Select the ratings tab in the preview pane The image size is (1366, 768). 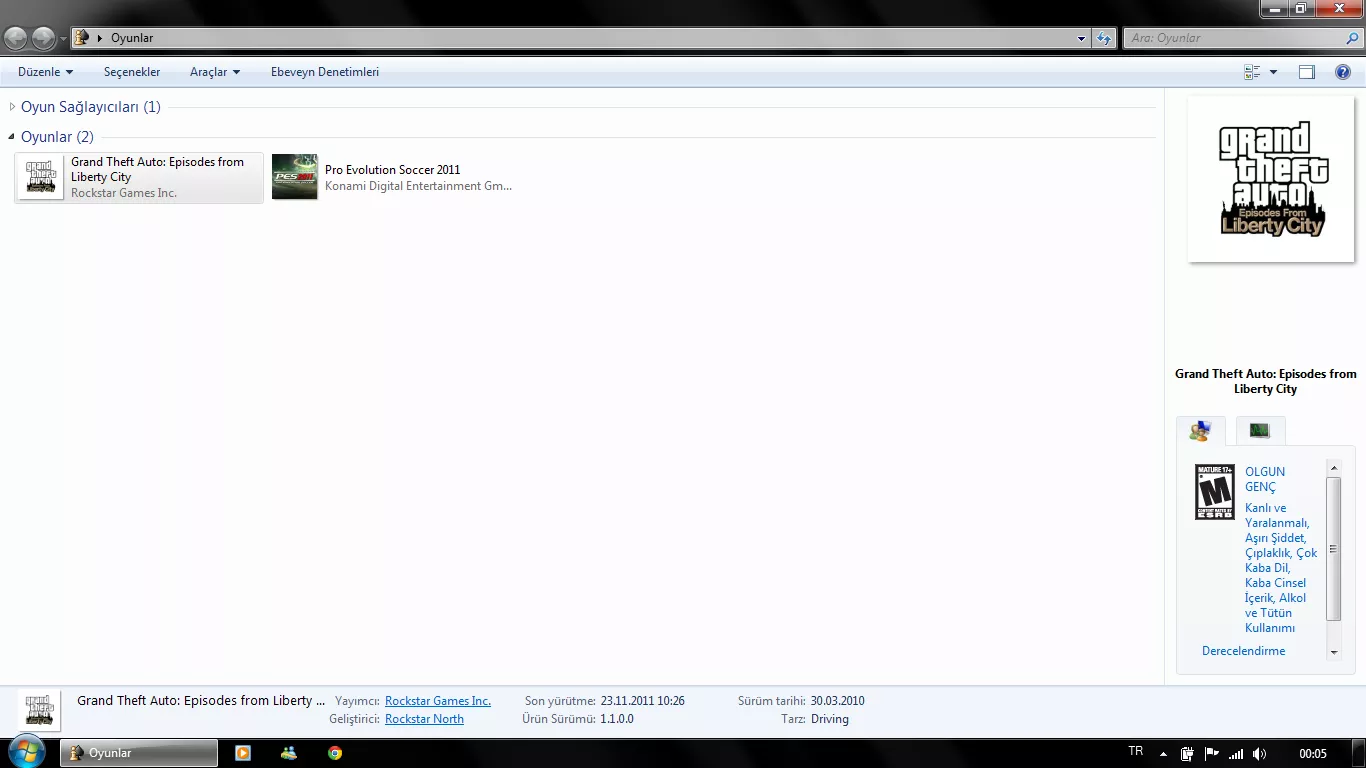pos(1200,431)
